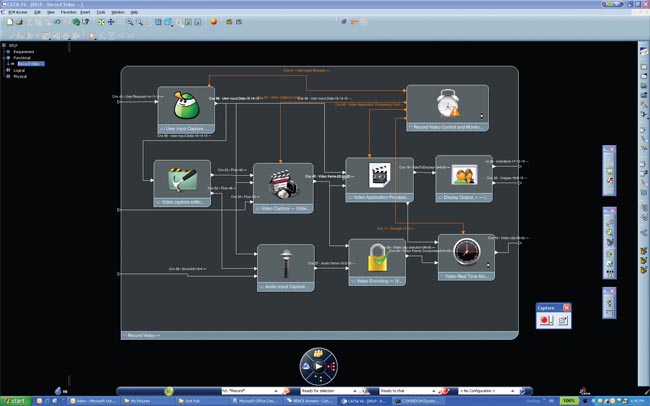Open the PLM Access menu

pos(18,12)
